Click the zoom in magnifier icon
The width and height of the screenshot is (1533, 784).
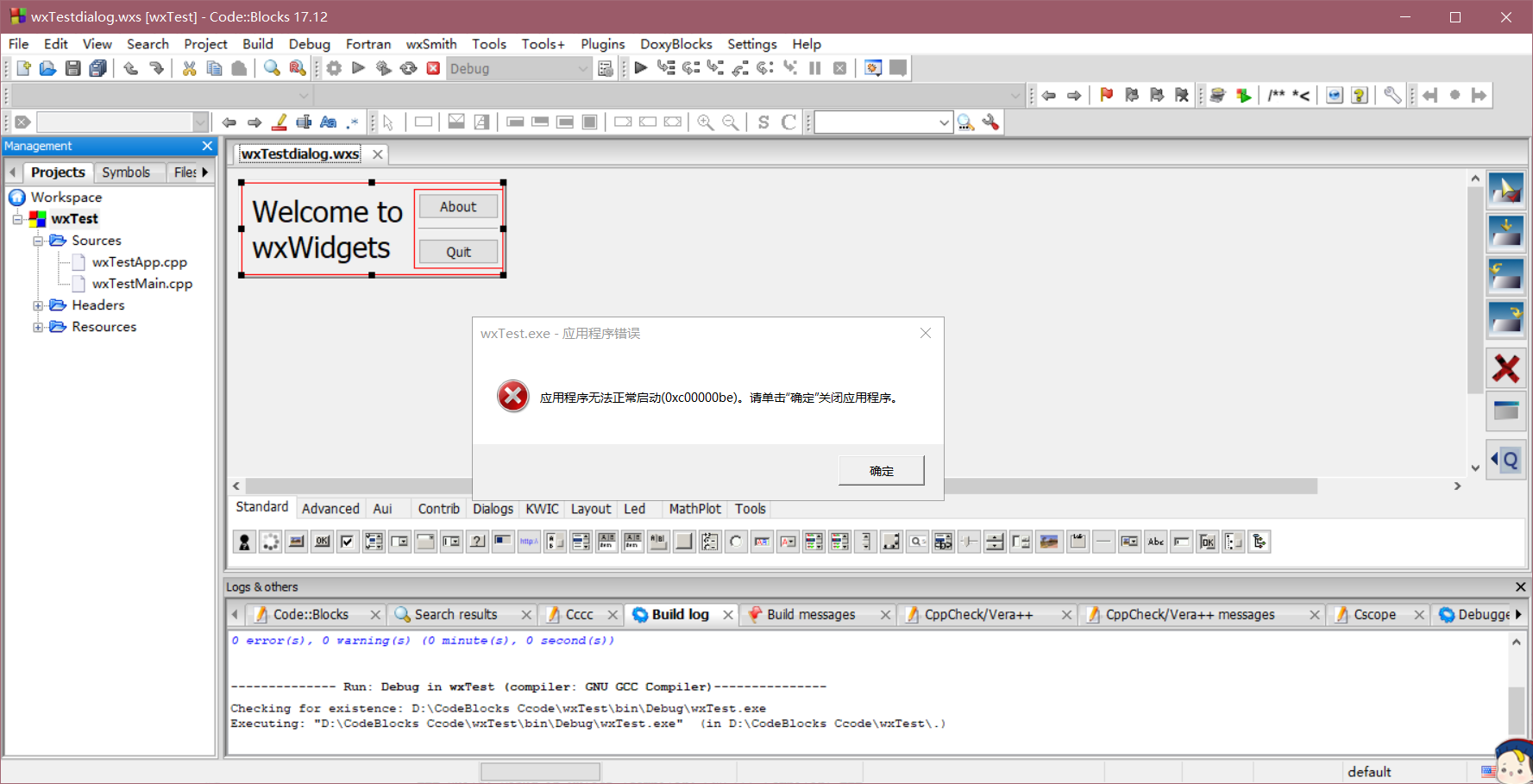click(706, 122)
